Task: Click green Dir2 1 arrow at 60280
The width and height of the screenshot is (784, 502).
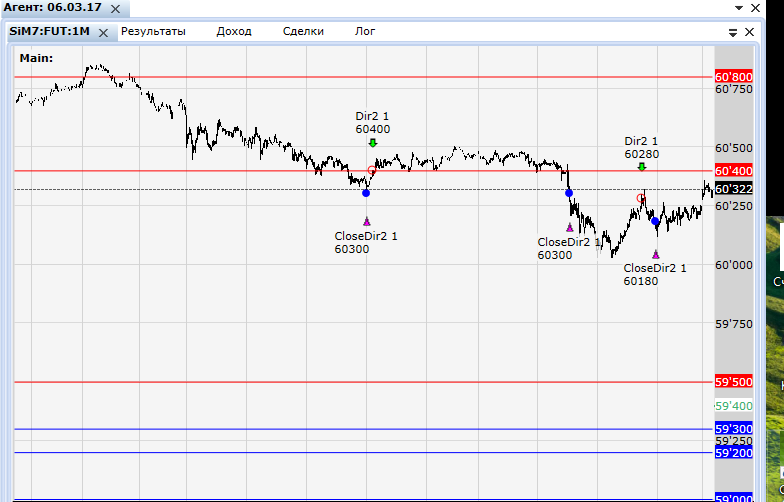Action: click(642, 167)
